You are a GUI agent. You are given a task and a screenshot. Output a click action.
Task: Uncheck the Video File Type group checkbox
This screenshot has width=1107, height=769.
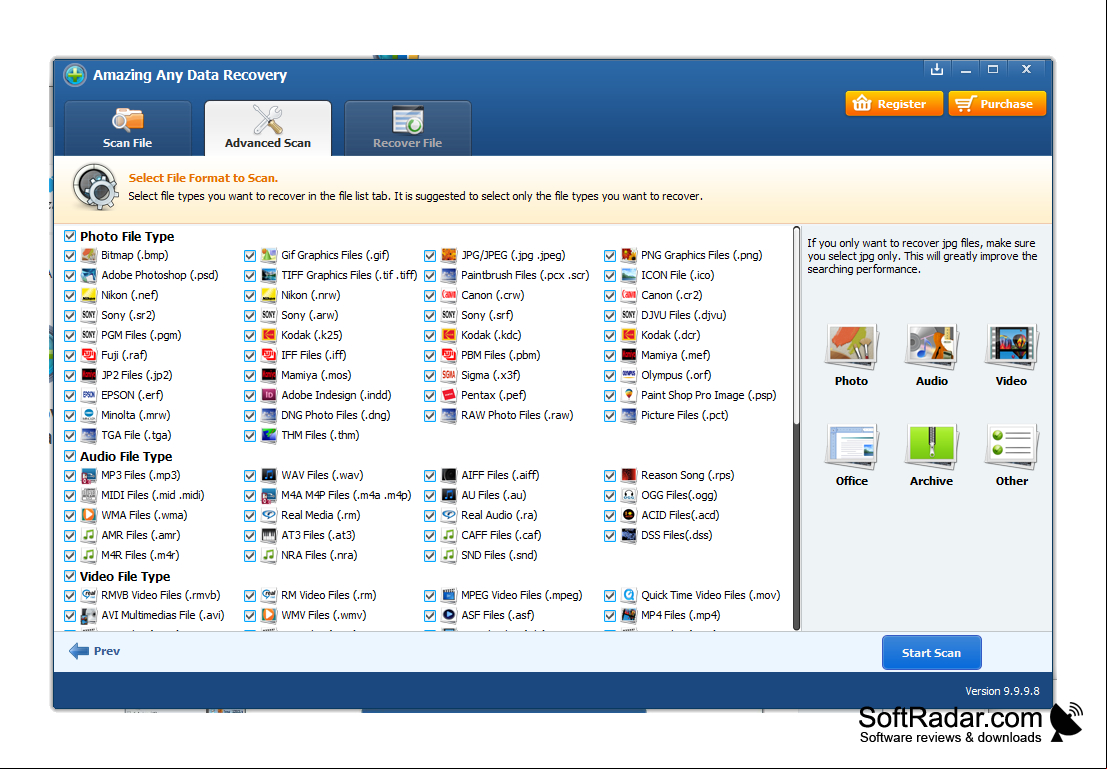point(70,576)
